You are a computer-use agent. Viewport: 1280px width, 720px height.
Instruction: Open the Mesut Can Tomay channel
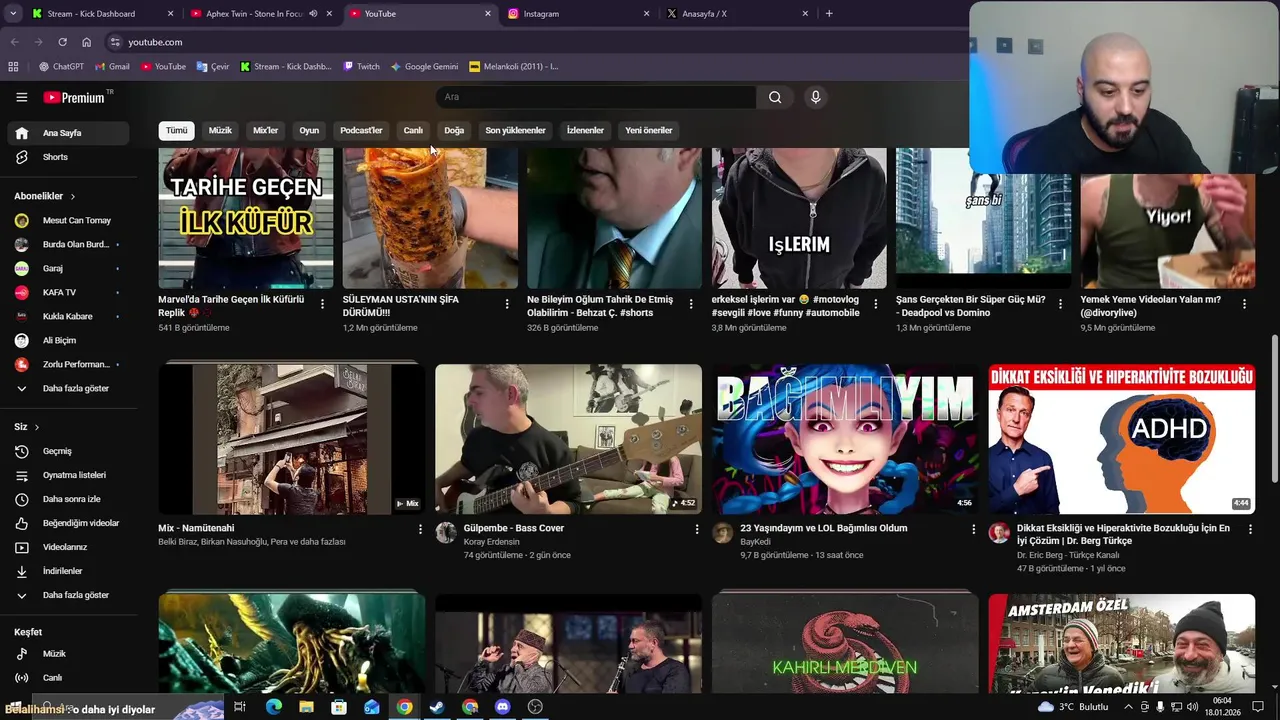click(68, 220)
